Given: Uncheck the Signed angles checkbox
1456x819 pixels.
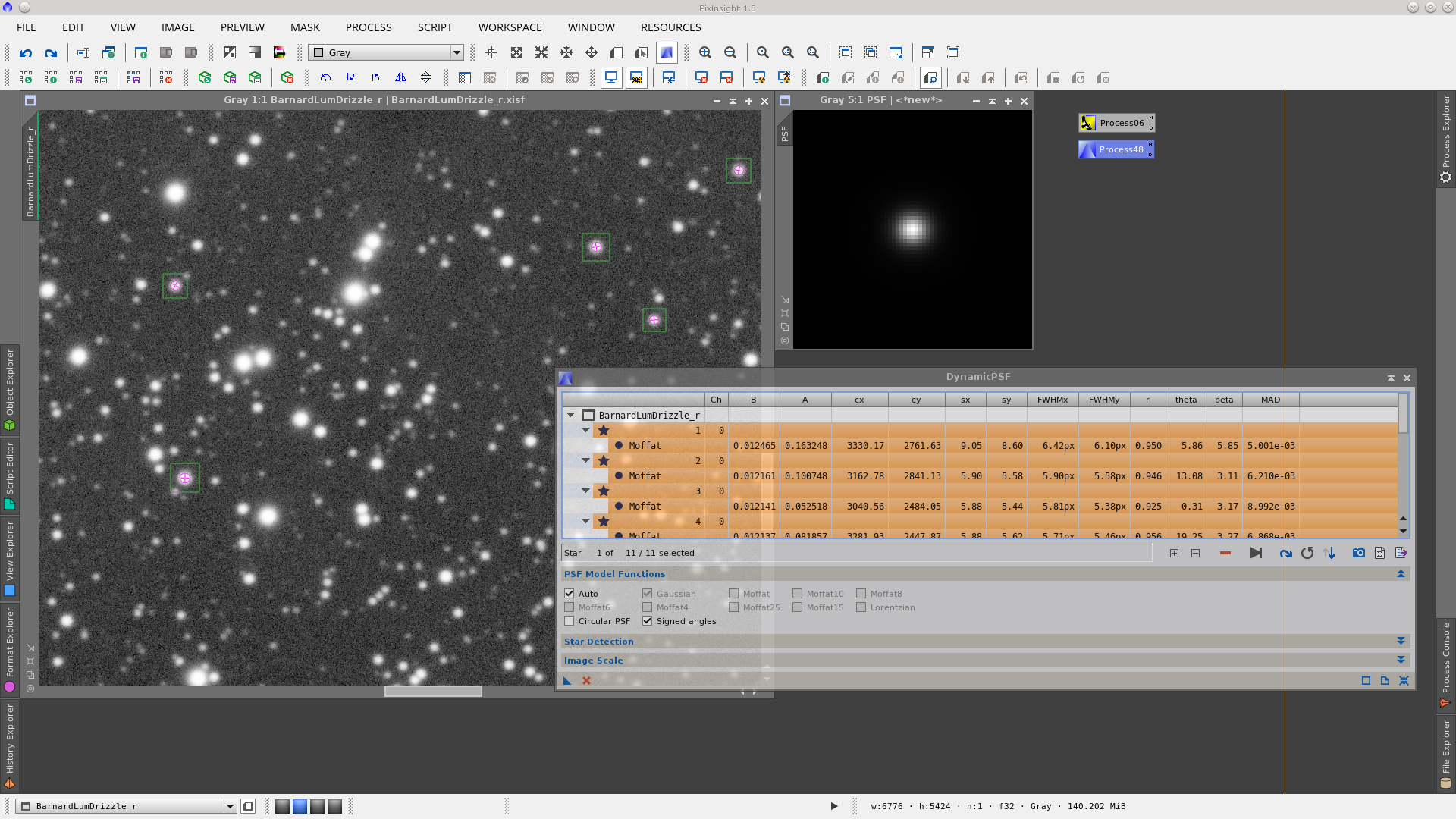Looking at the screenshot, I should pyautogui.click(x=647, y=621).
